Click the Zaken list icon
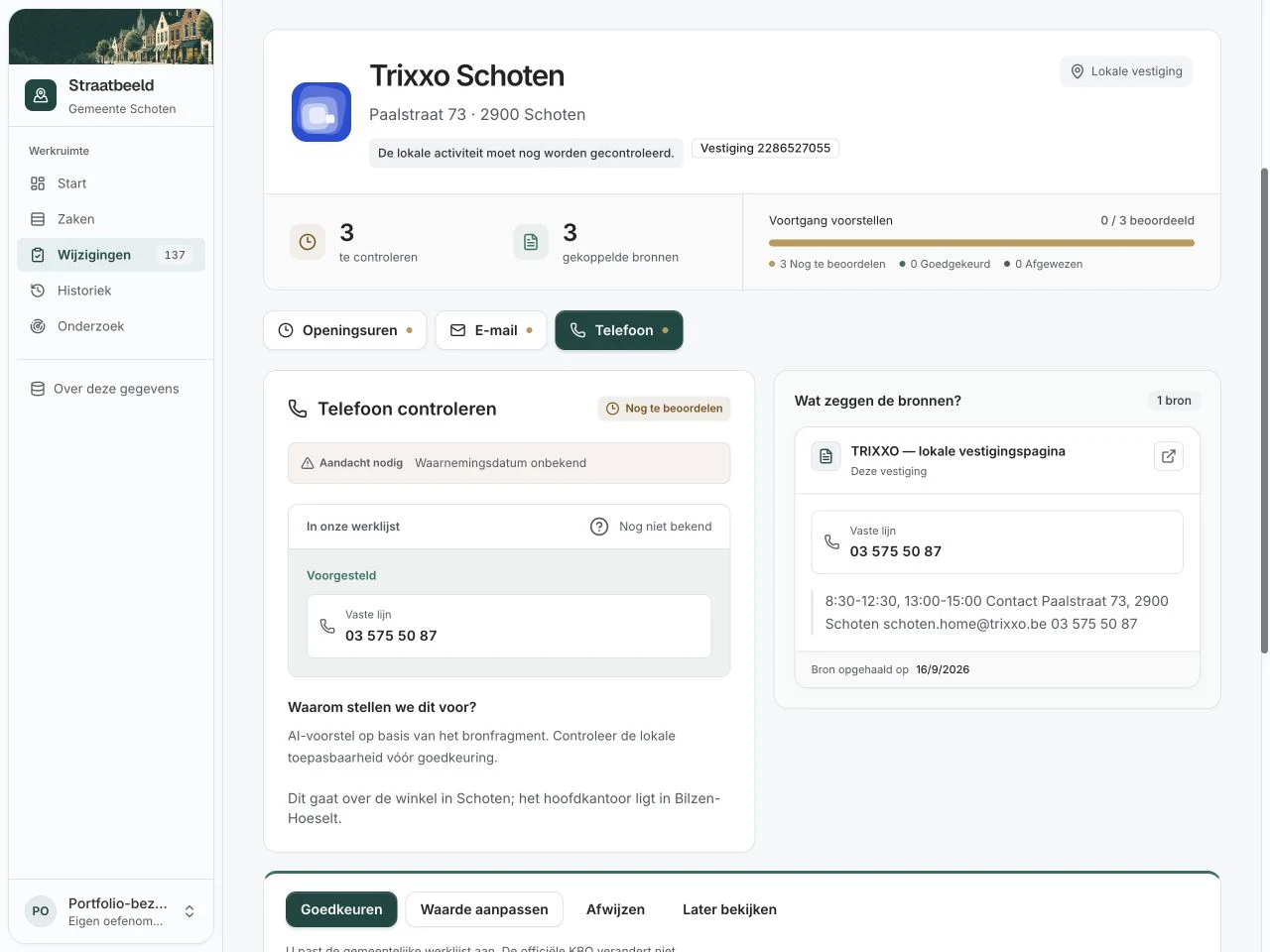The width and height of the screenshot is (1270, 952). (x=38, y=219)
